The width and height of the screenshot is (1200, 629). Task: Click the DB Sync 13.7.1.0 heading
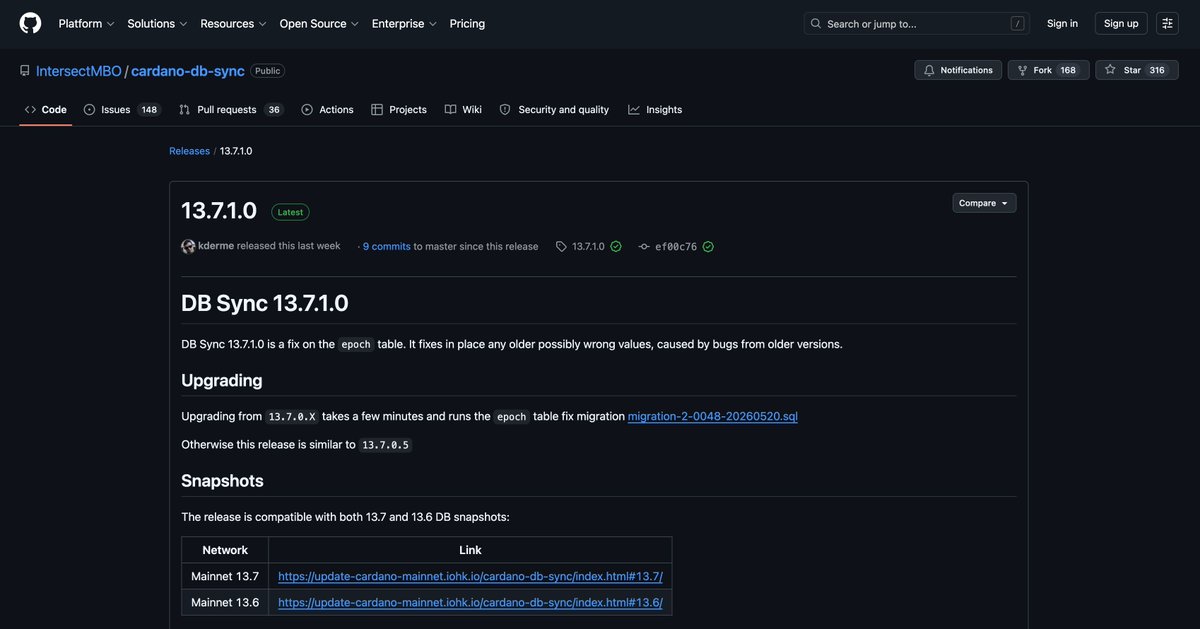pyautogui.click(x=265, y=303)
